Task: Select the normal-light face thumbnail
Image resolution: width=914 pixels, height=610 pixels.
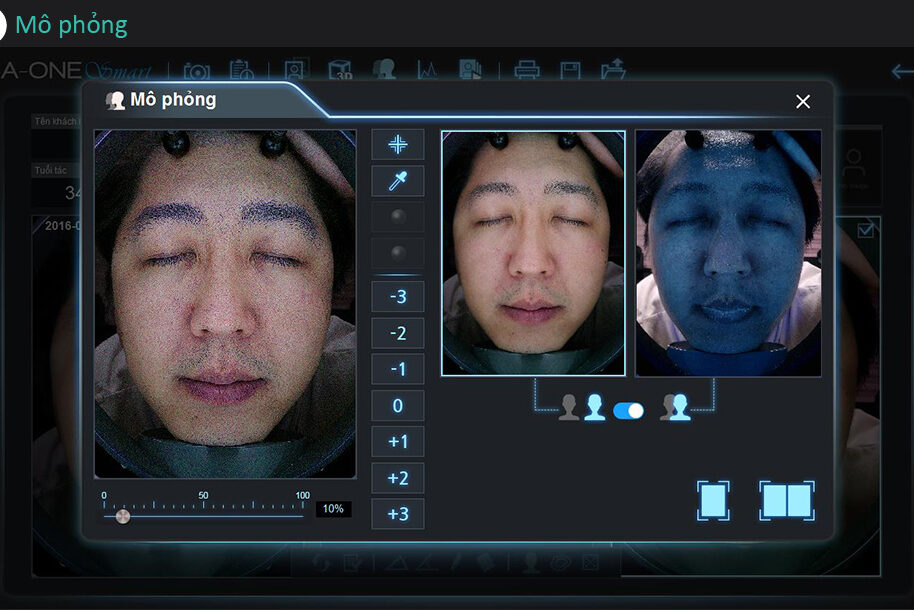Action: [533, 253]
